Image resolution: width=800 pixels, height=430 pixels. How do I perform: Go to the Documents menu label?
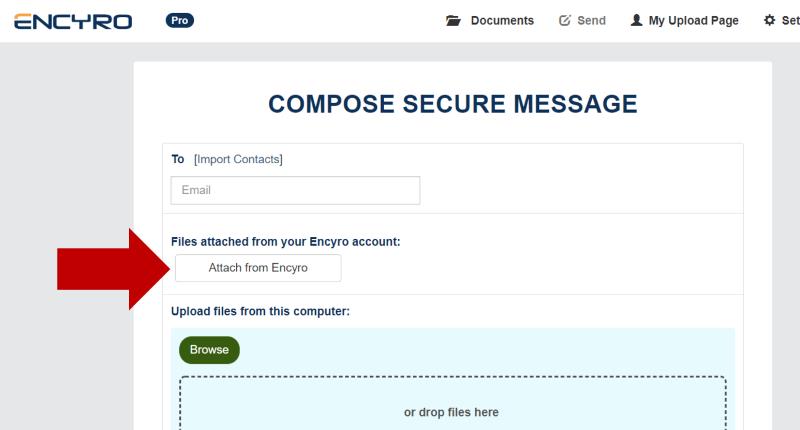point(502,20)
